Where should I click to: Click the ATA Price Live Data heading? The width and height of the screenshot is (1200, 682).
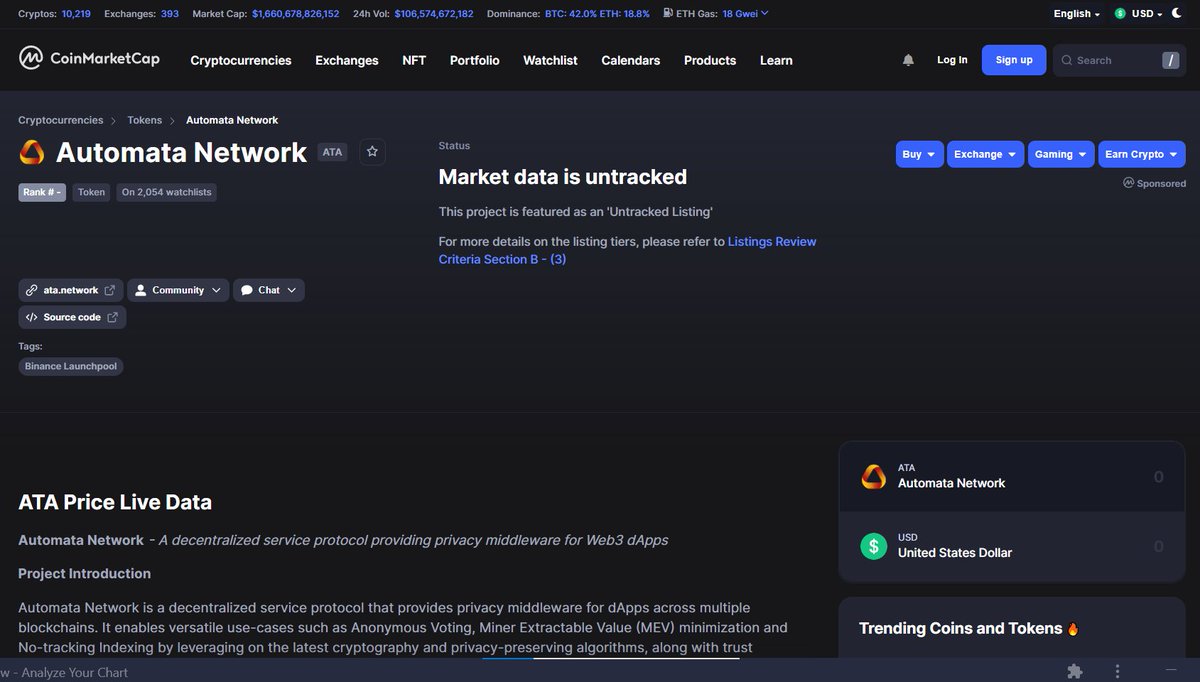(115, 502)
